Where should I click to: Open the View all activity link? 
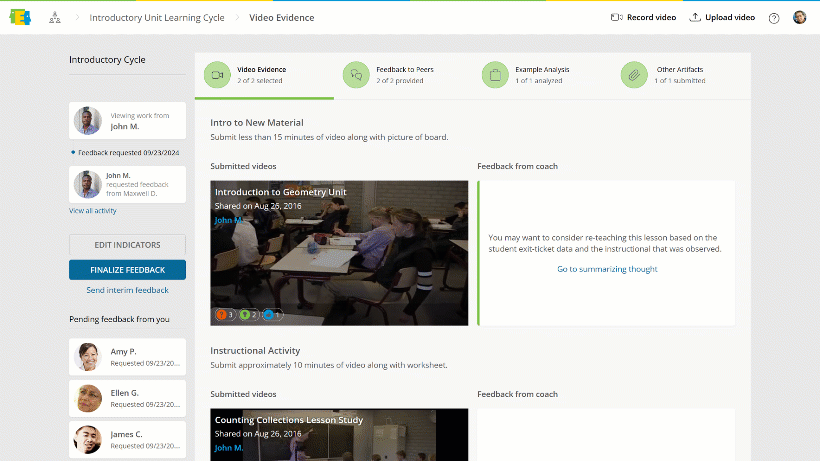point(93,211)
